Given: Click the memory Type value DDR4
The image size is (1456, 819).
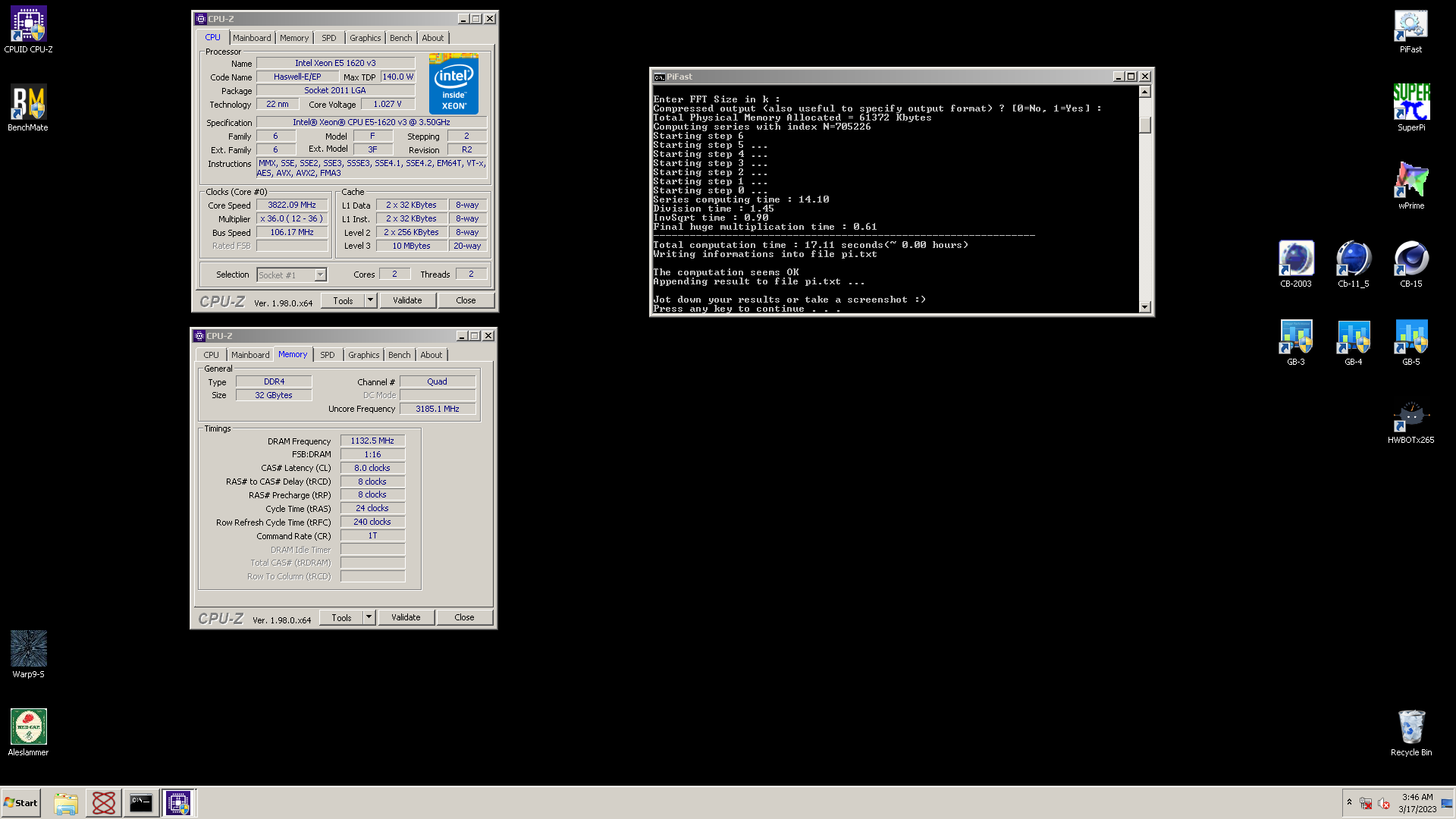Looking at the screenshot, I should (274, 381).
